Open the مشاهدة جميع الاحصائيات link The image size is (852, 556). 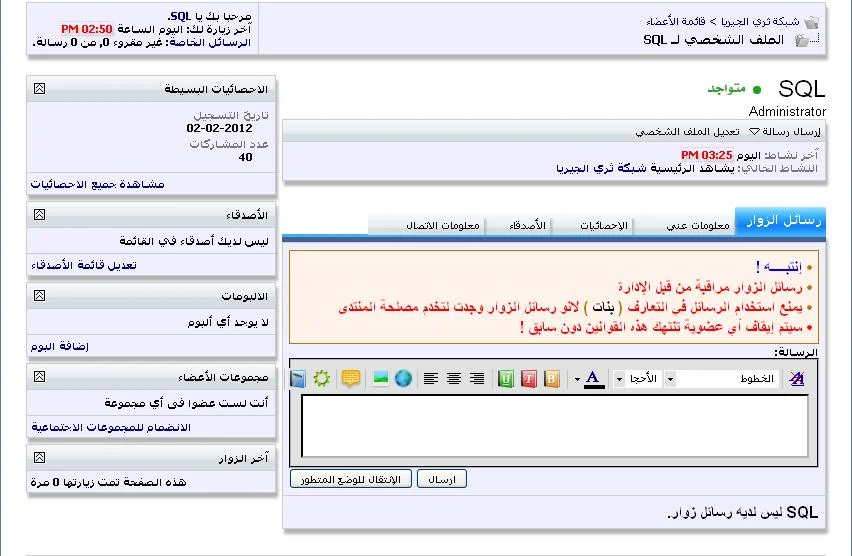[x=97, y=184]
